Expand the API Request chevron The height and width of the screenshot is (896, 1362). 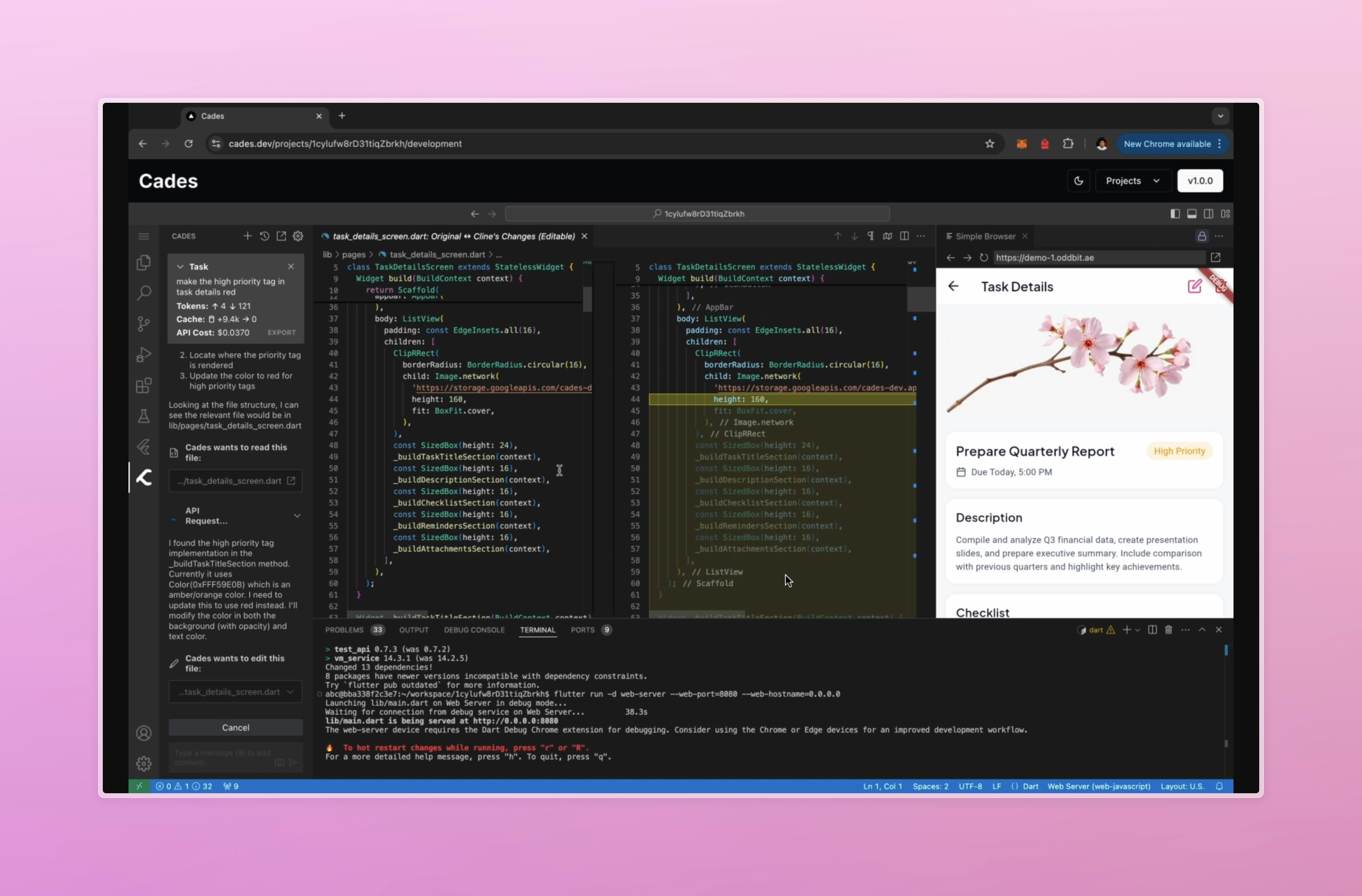coord(297,515)
